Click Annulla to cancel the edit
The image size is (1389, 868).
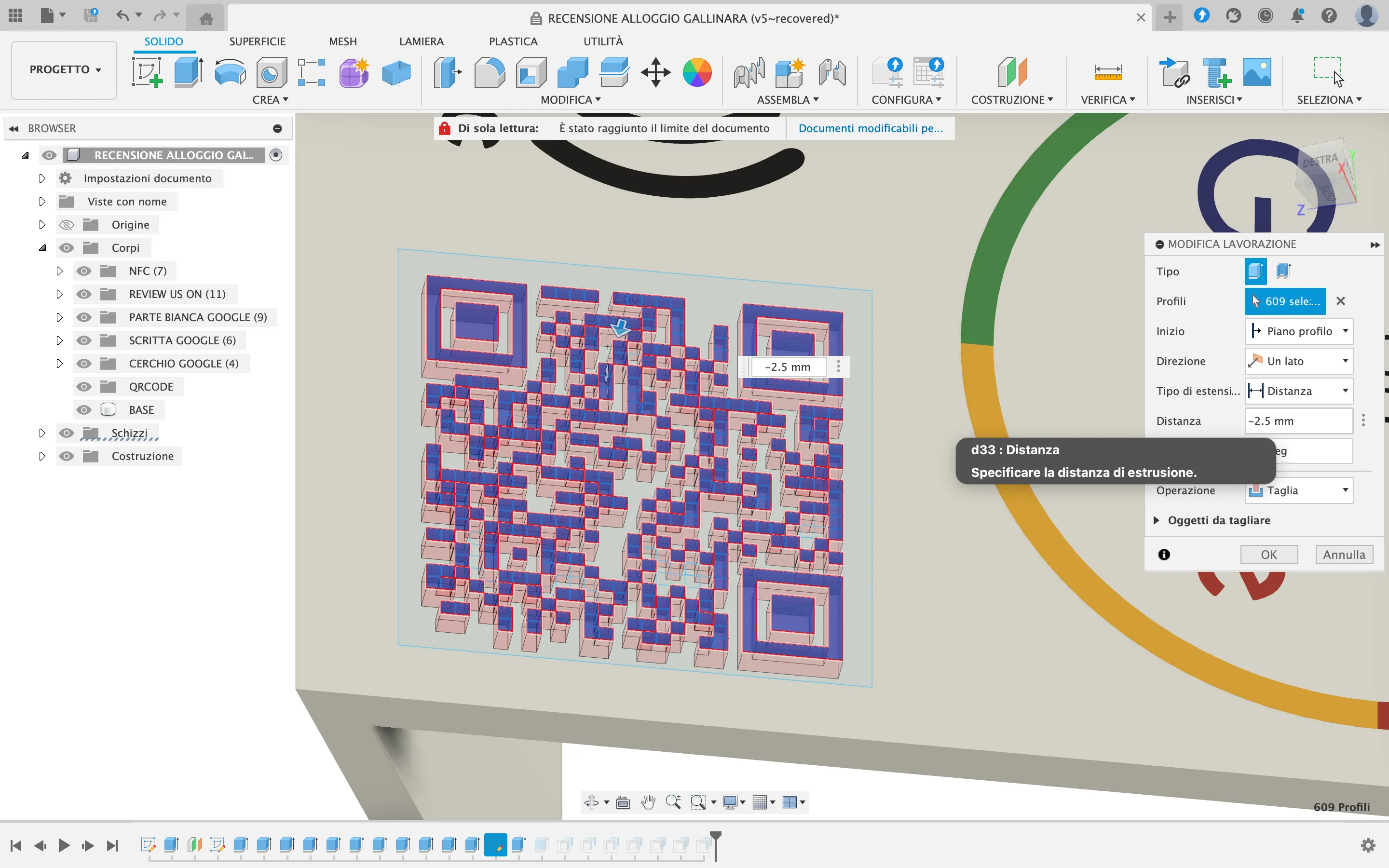pos(1344,555)
